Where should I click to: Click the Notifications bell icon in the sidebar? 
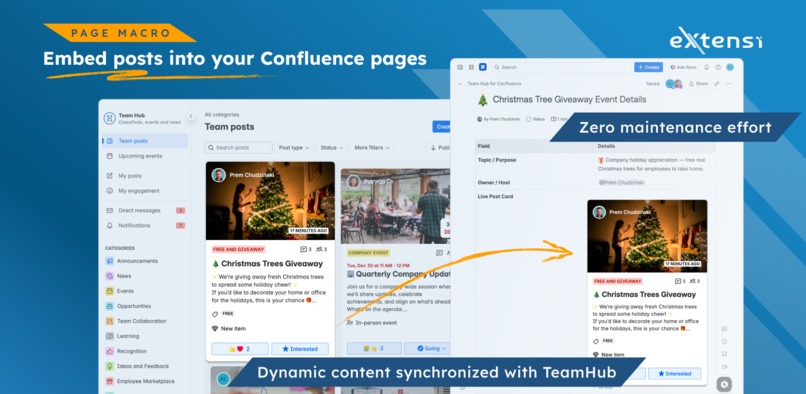tap(109, 225)
